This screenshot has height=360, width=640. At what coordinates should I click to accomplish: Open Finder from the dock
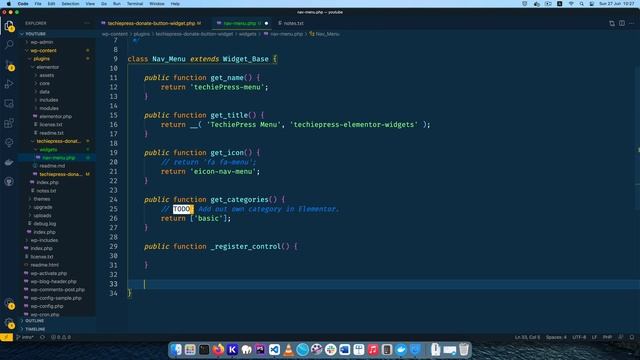click(176, 350)
